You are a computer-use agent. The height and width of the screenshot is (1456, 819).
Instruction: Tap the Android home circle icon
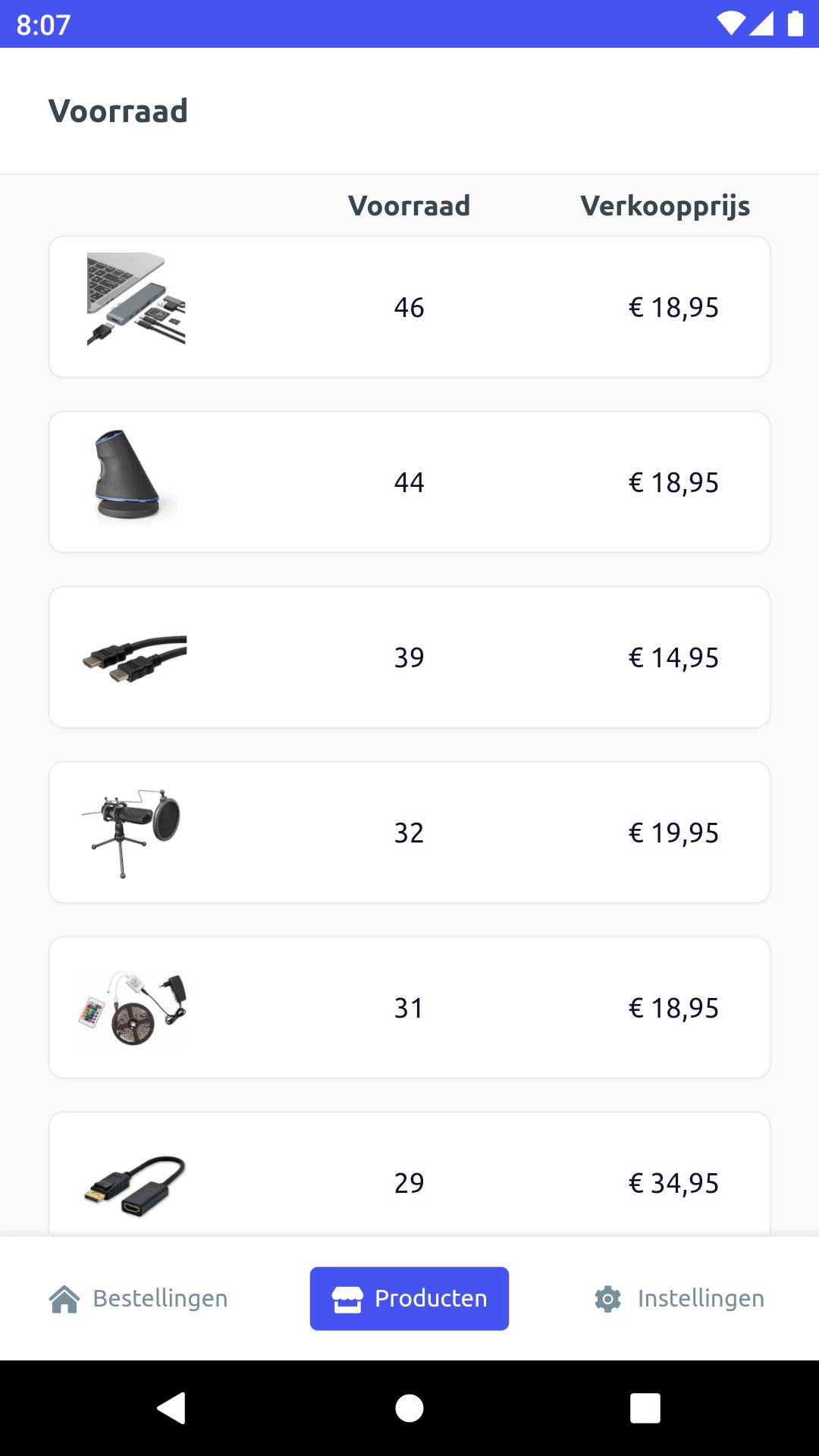409,1408
